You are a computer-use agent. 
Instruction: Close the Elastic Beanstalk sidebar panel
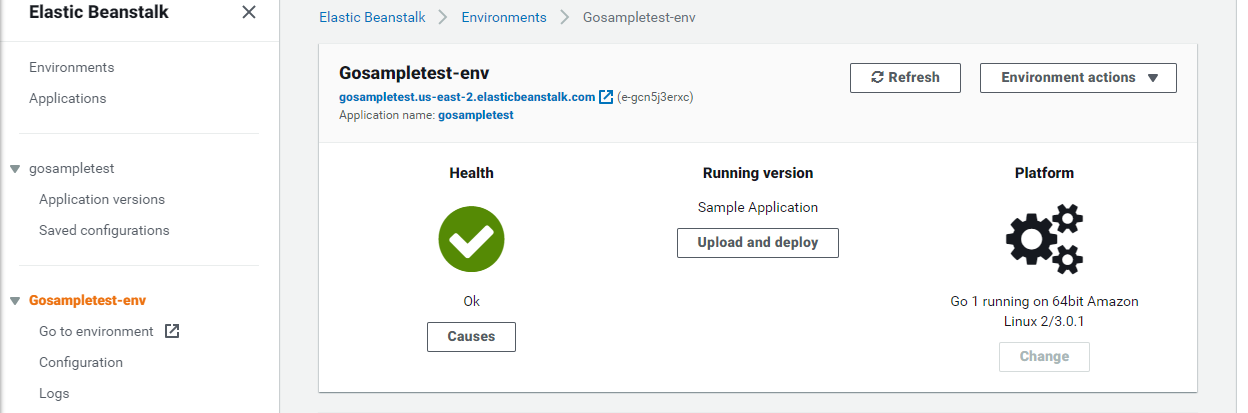(249, 12)
